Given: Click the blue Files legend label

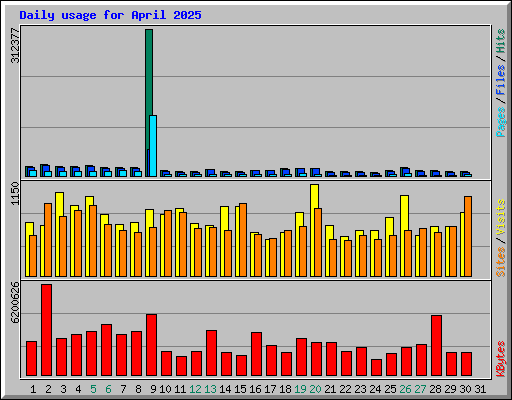Looking at the screenshot, I should coord(501,80).
